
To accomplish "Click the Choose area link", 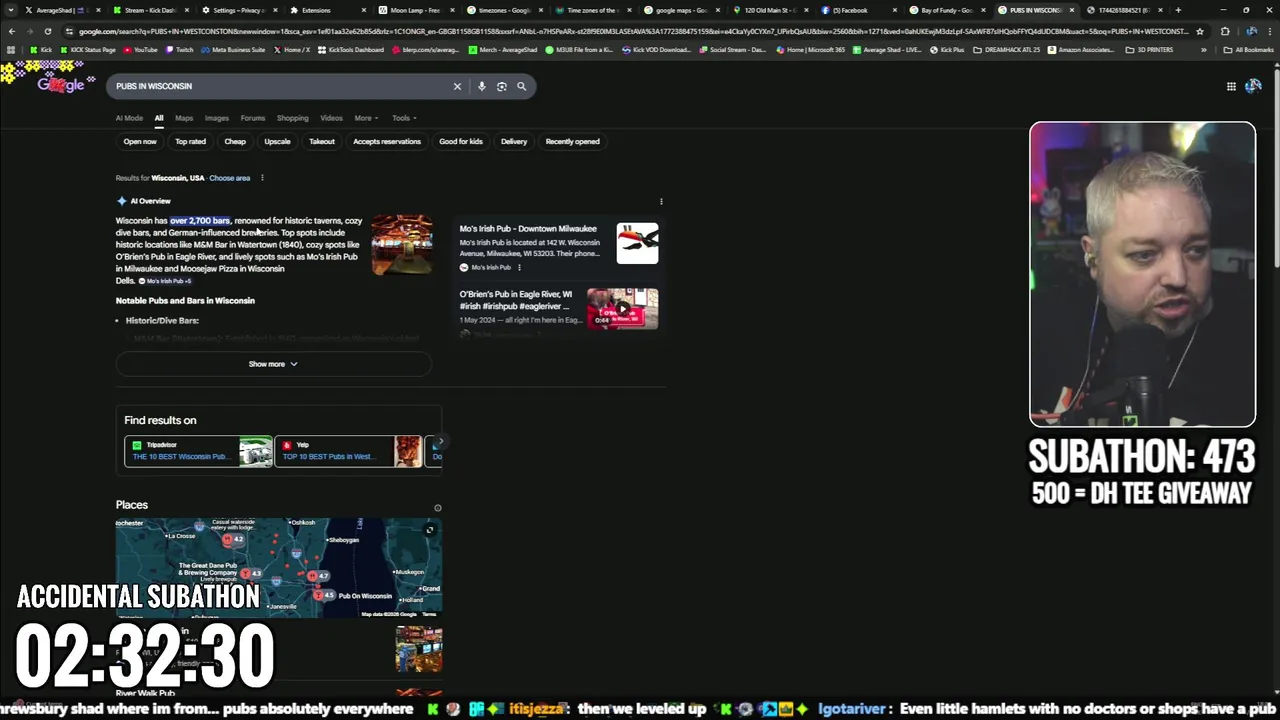I will click(230, 178).
